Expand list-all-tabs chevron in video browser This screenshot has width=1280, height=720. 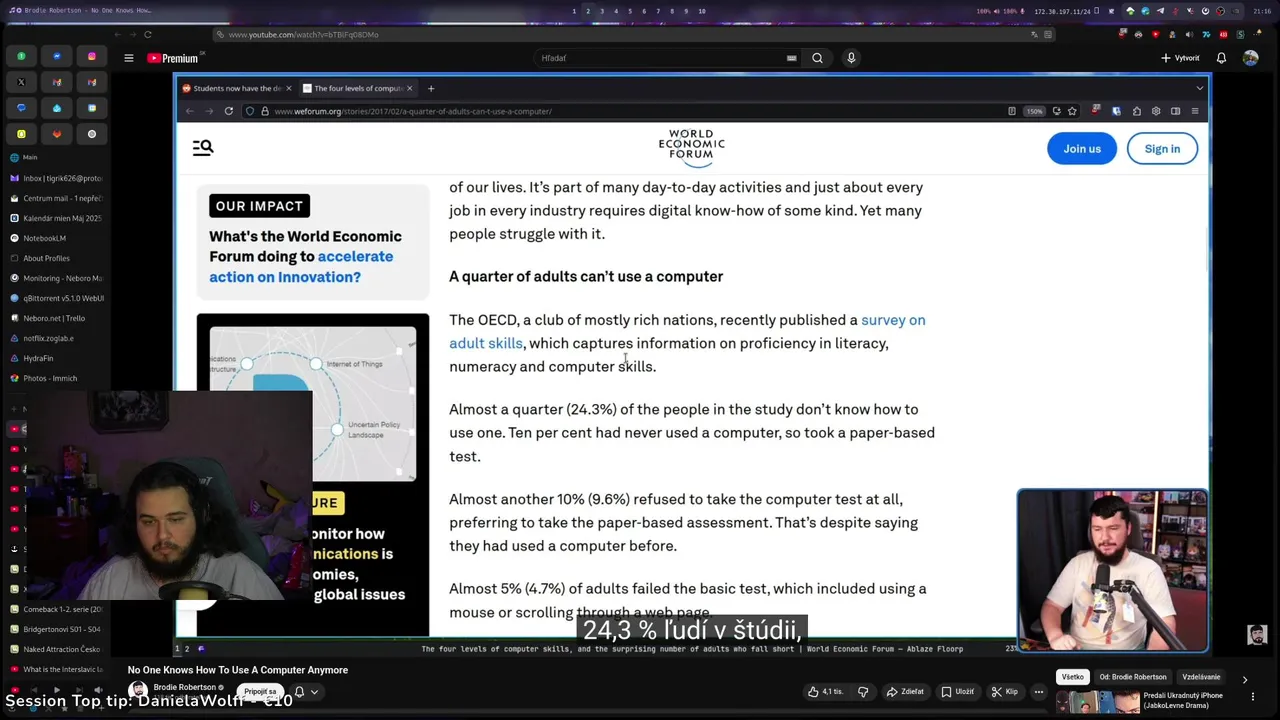tap(1200, 88)
